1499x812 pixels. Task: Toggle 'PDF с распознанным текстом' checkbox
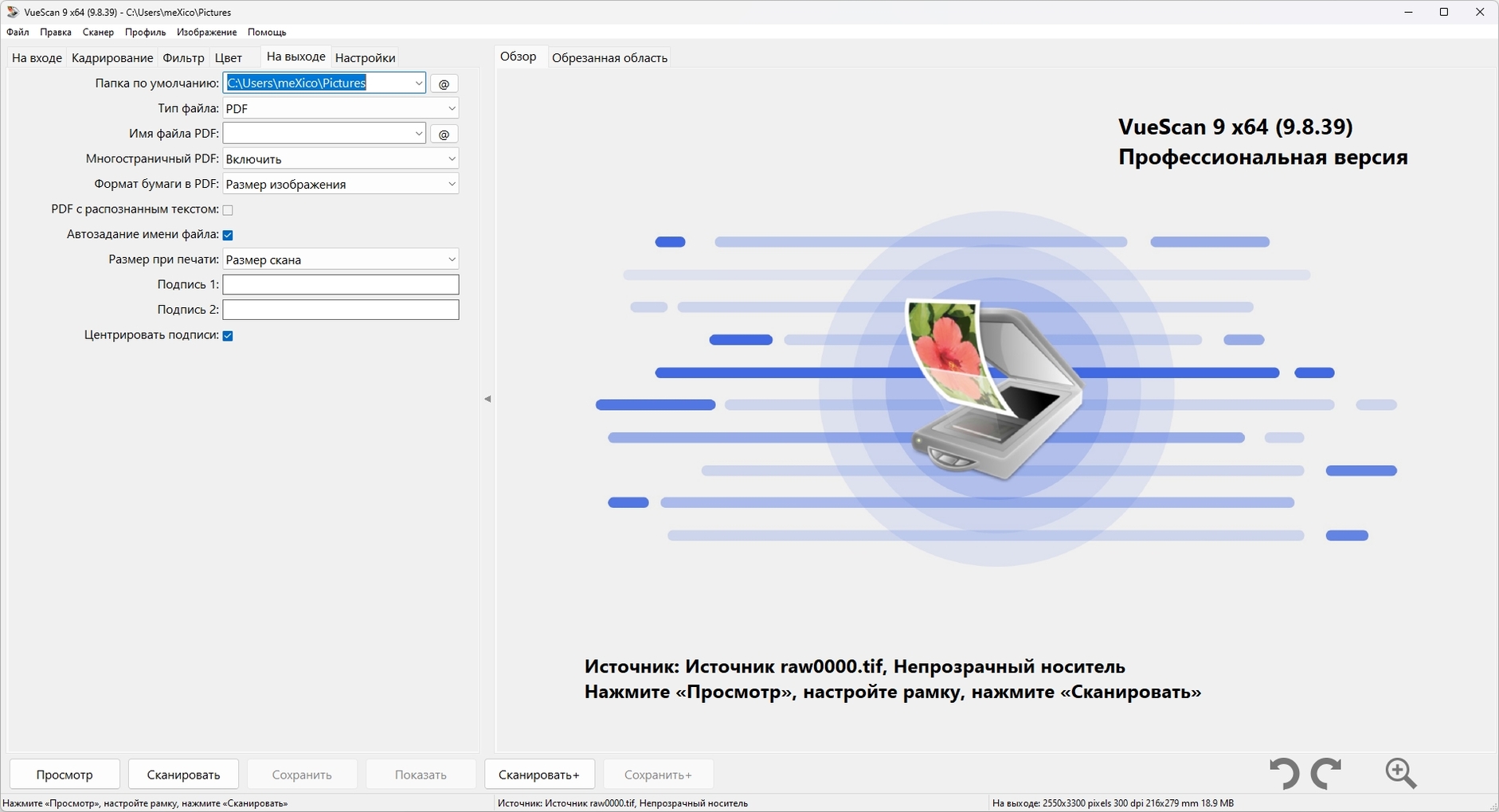tap(228, 210)
